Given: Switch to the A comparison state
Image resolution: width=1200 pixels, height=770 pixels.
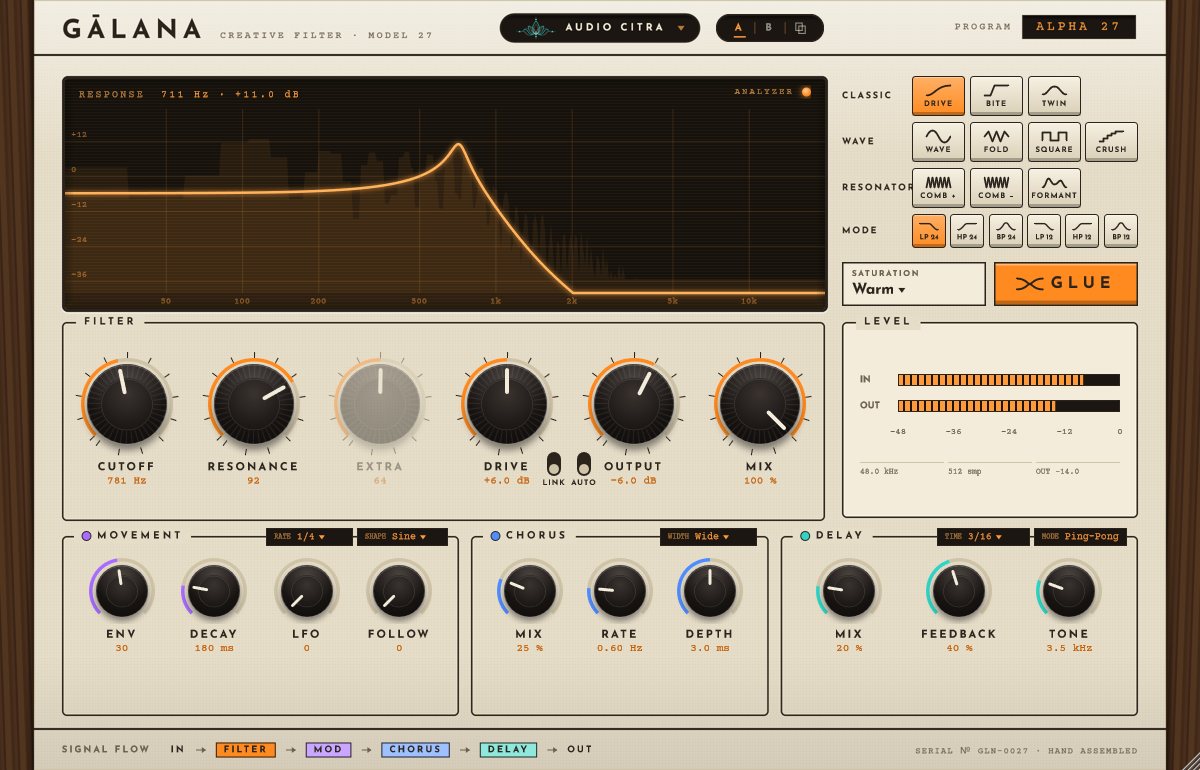Looking at the screenshot, I should [739, 28].
